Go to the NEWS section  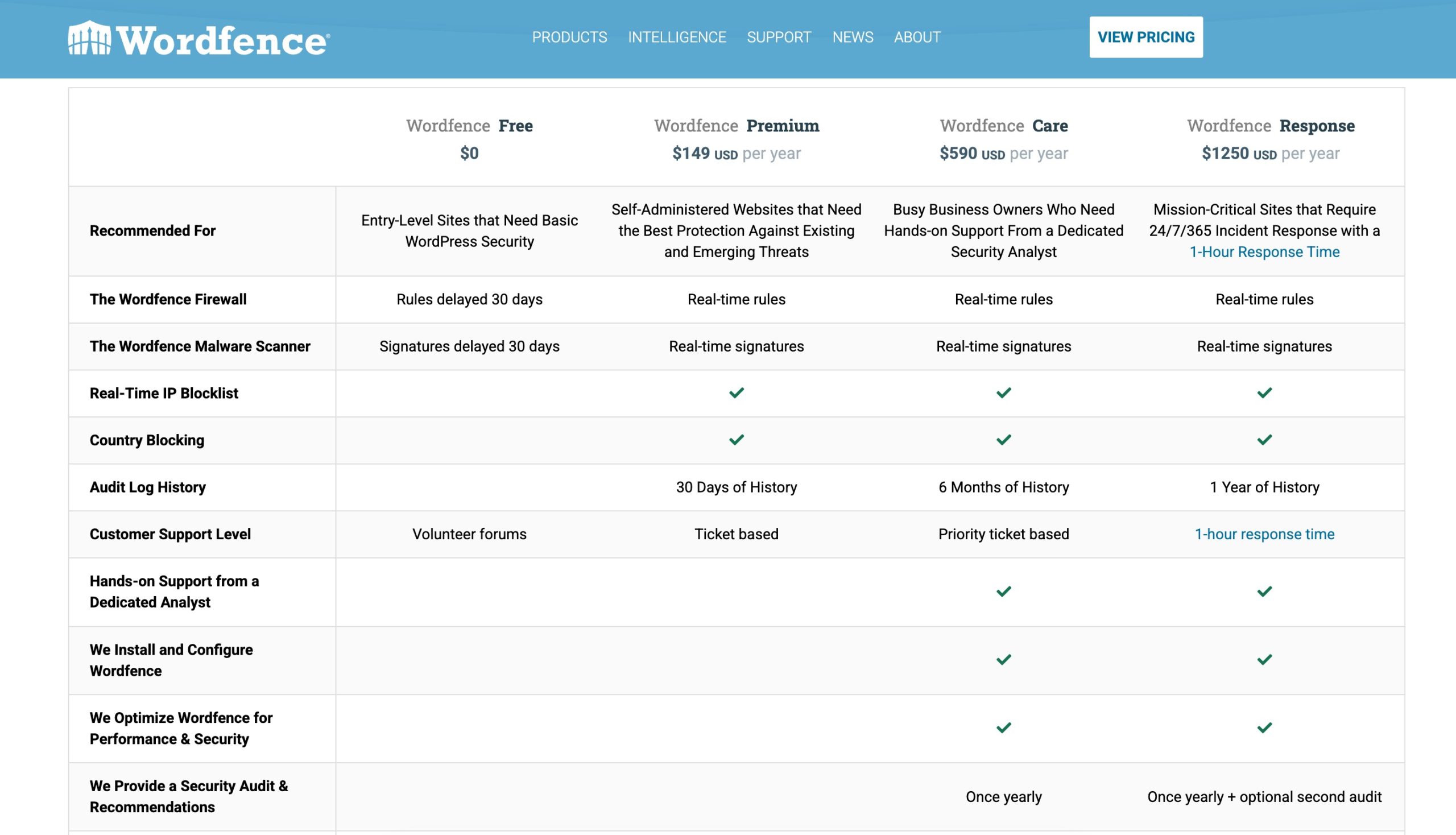click(x=853, y=38)
